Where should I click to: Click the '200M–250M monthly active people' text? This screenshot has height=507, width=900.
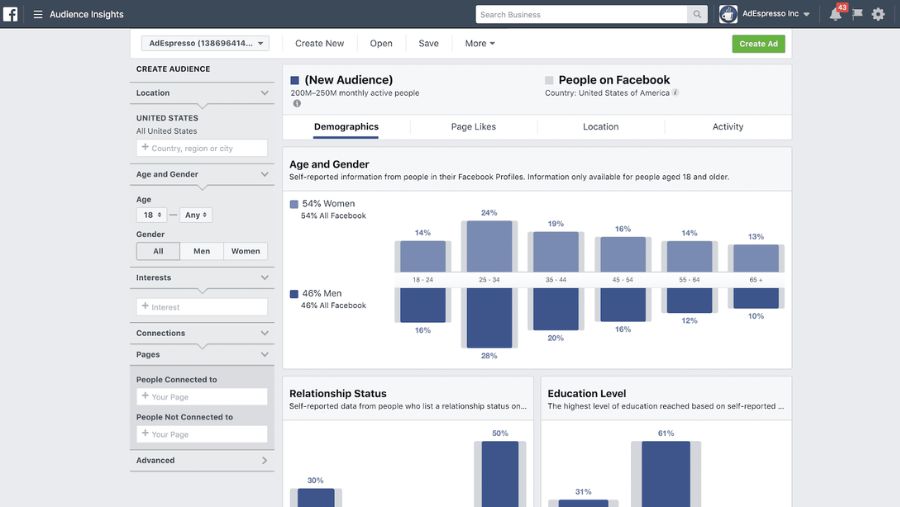tap(355, 93)
